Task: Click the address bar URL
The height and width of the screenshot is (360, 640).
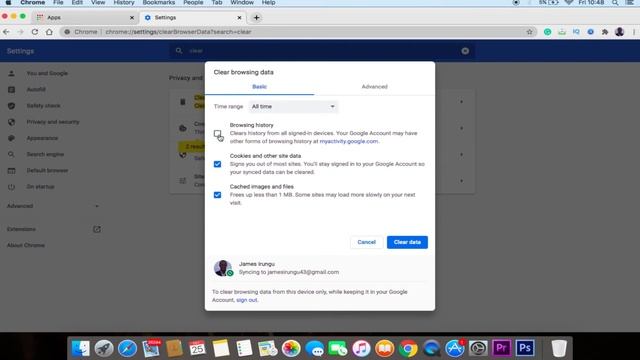Action: pos(178,32)
